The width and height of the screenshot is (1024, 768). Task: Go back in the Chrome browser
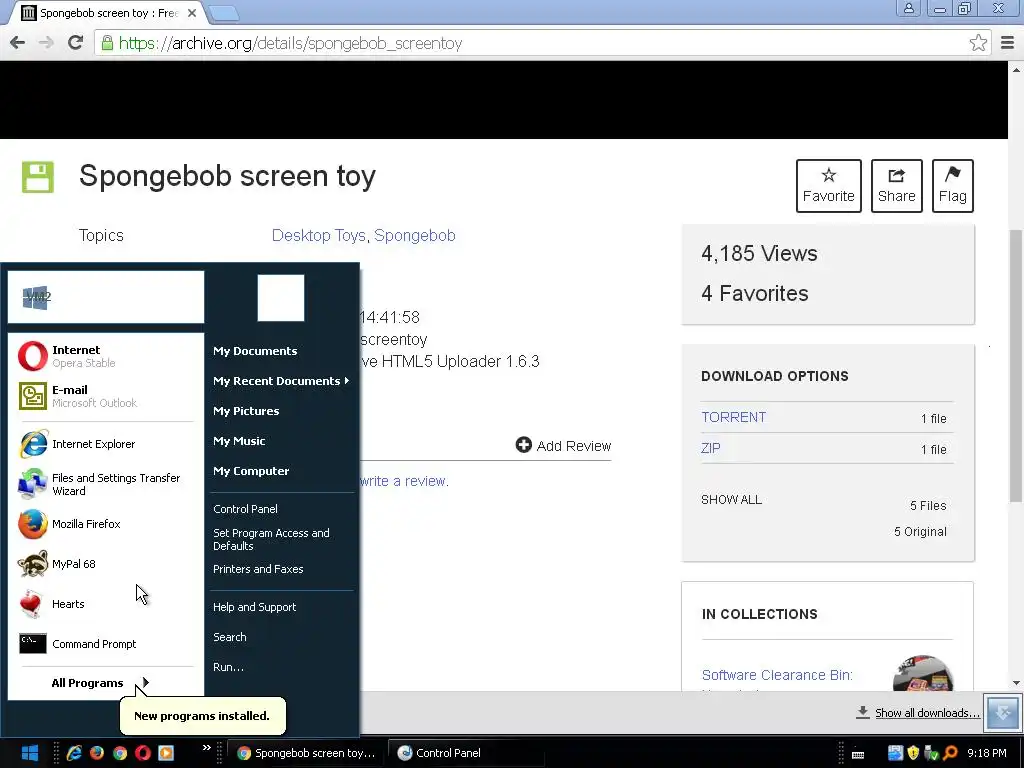pos(18,43)
